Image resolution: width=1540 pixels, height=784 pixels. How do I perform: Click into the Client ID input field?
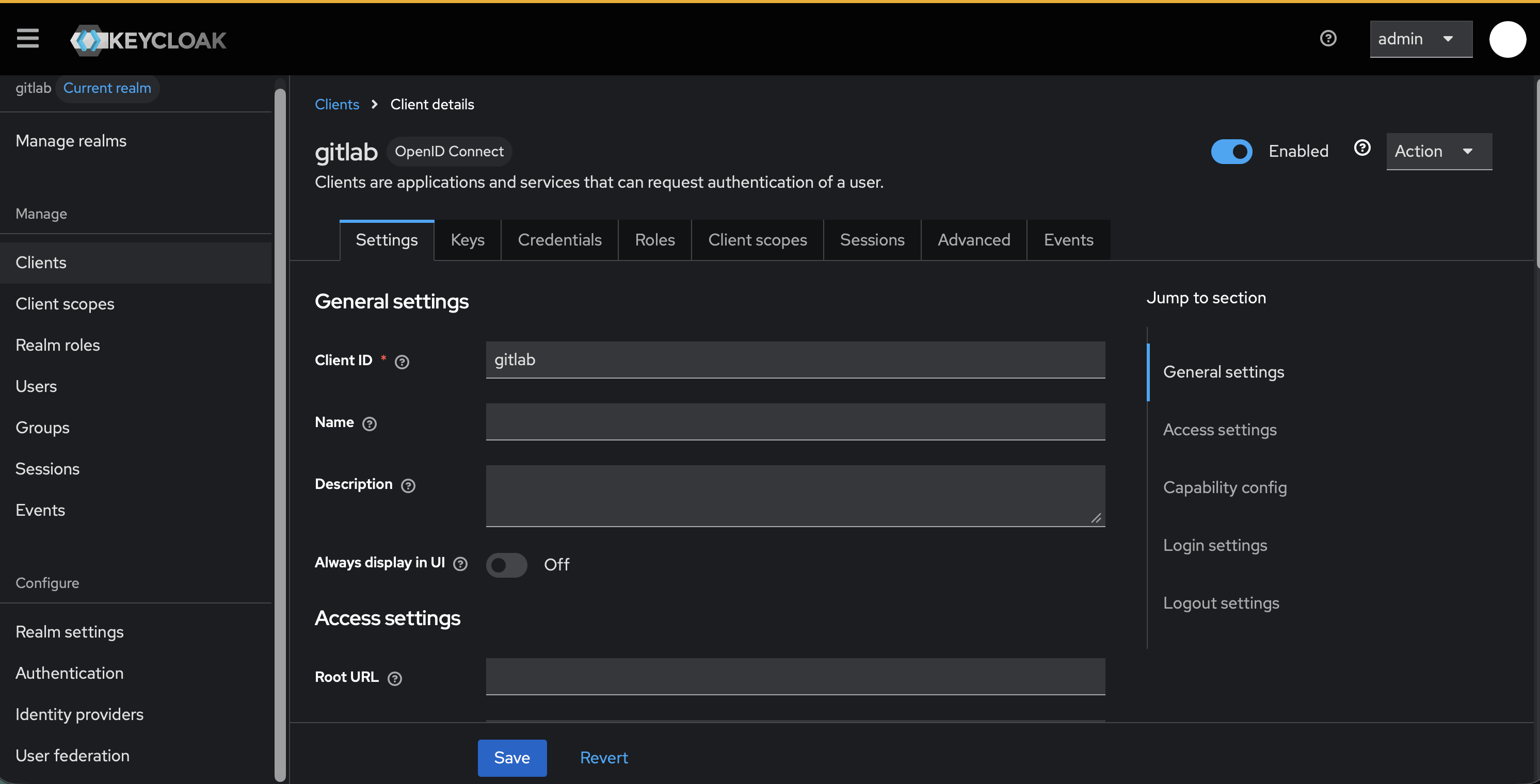tap(795, 360)
